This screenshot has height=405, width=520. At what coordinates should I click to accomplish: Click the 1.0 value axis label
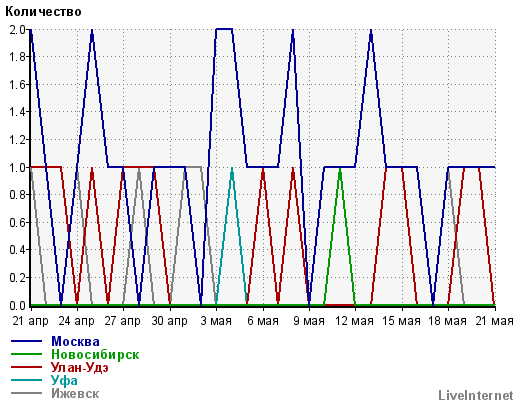(x=17, y=167)
